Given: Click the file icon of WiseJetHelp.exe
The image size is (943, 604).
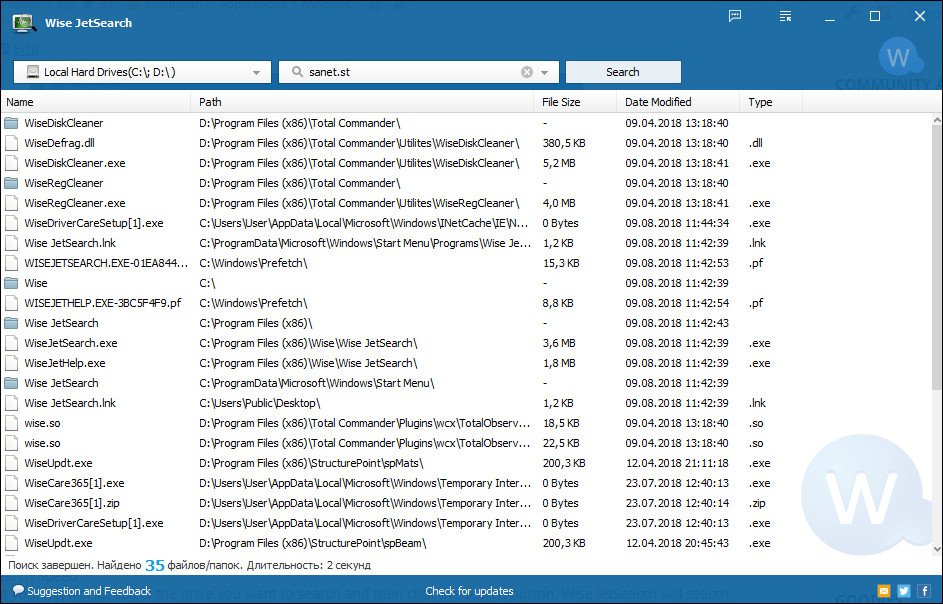Looking at the screenshot, I should [x=11, y=363].
